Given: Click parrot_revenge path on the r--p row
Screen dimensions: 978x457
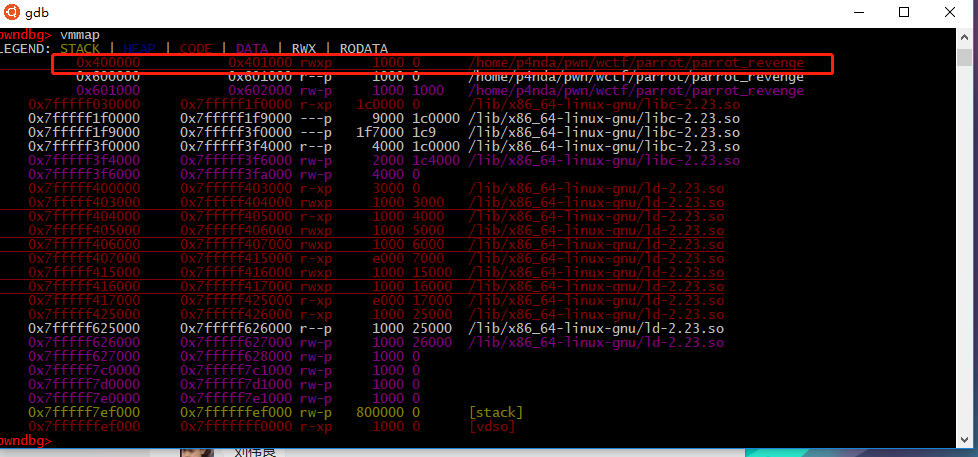Looking at the screenshot, I should pyautogui.click(x=636, y=77).
